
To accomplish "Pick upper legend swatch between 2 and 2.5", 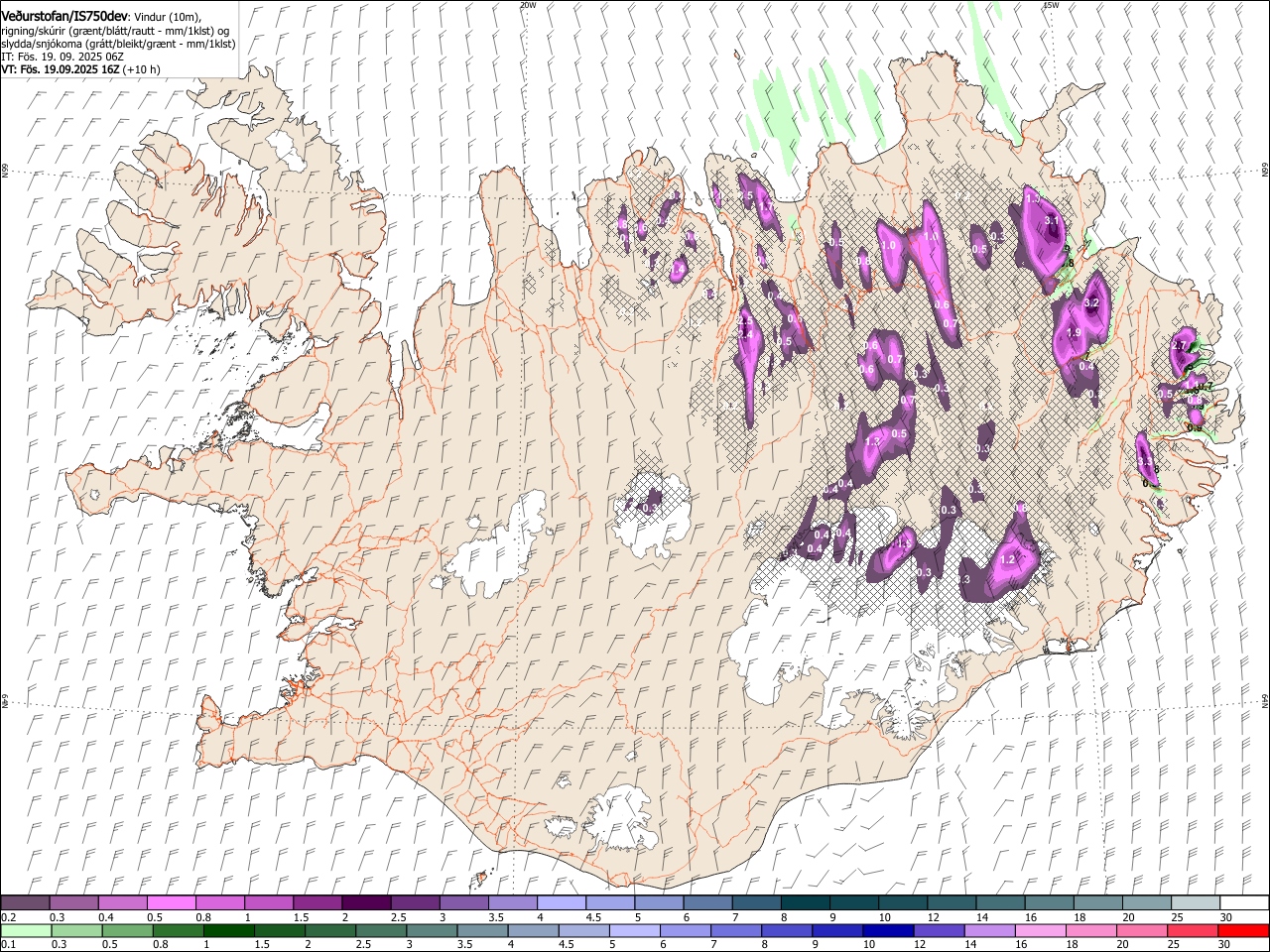I will (366, 903).
